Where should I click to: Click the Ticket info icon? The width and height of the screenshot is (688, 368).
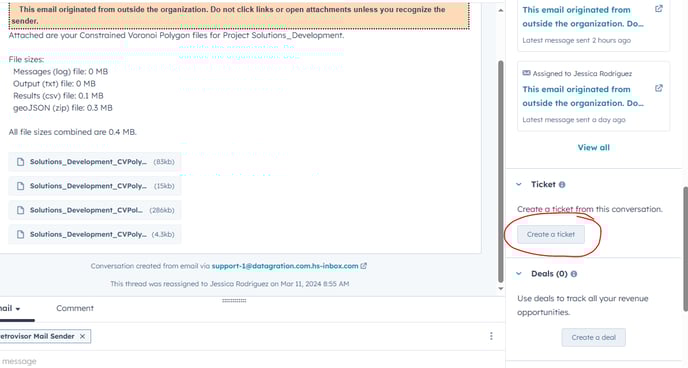pos(562,185)
